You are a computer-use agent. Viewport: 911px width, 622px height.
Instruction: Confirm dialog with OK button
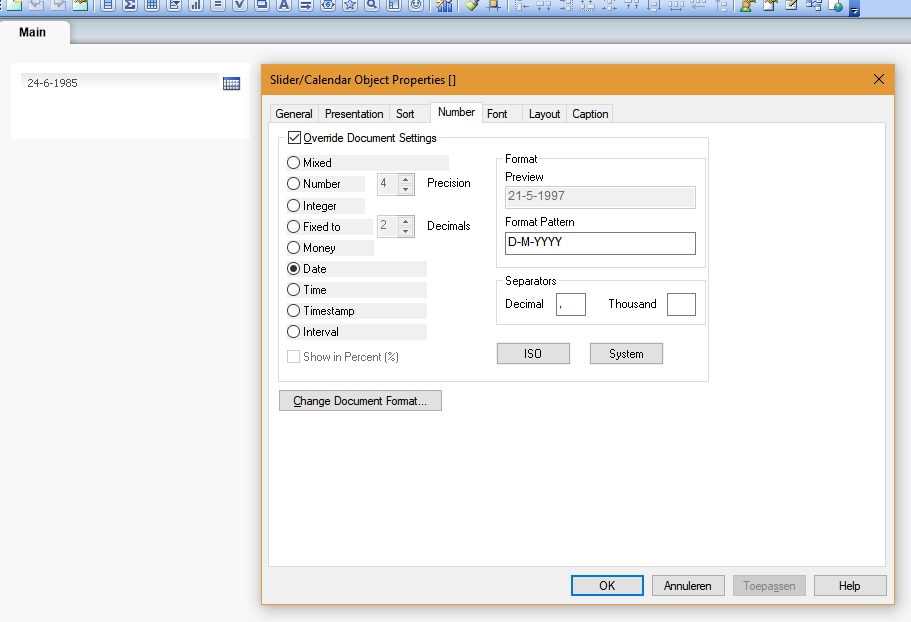607,585
